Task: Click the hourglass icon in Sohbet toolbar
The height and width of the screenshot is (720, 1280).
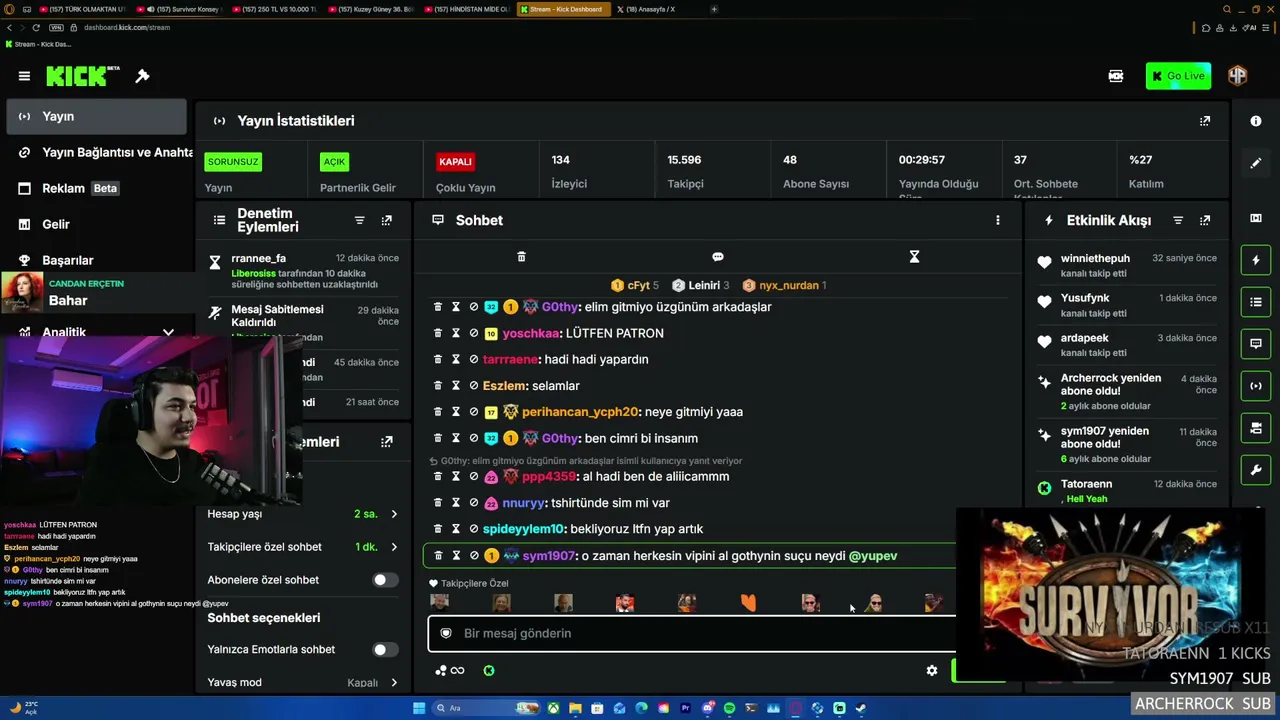Action: click(x=914, y=257)
